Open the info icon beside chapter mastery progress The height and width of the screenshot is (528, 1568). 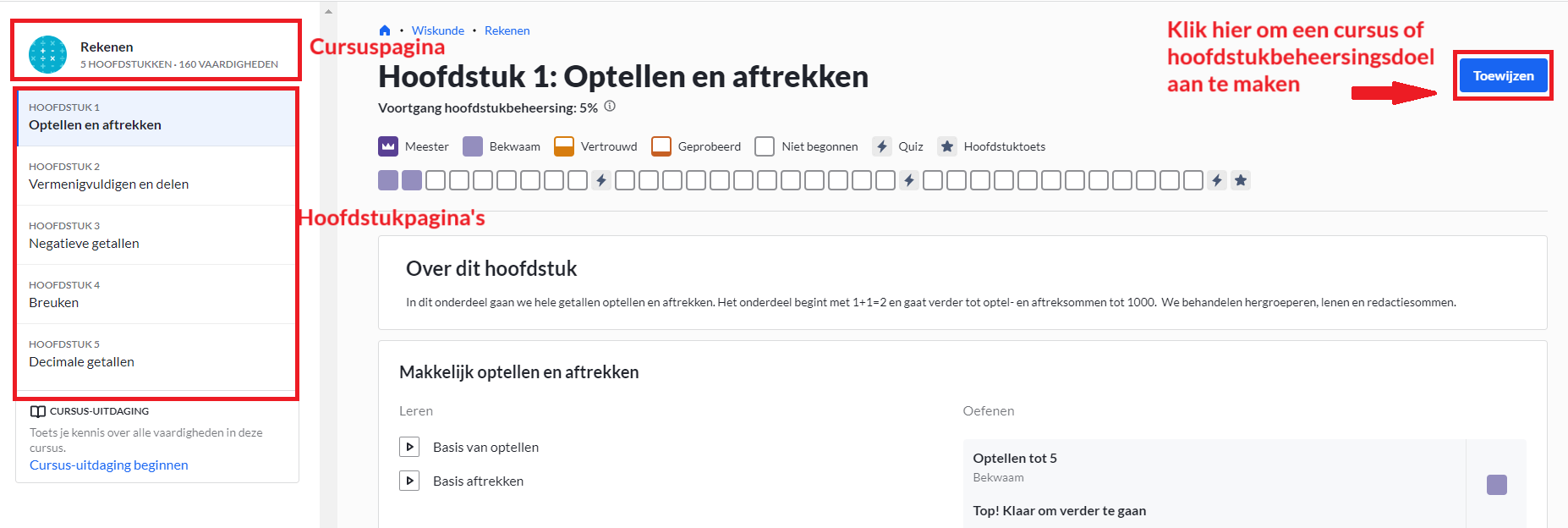(x=610, y=107)
